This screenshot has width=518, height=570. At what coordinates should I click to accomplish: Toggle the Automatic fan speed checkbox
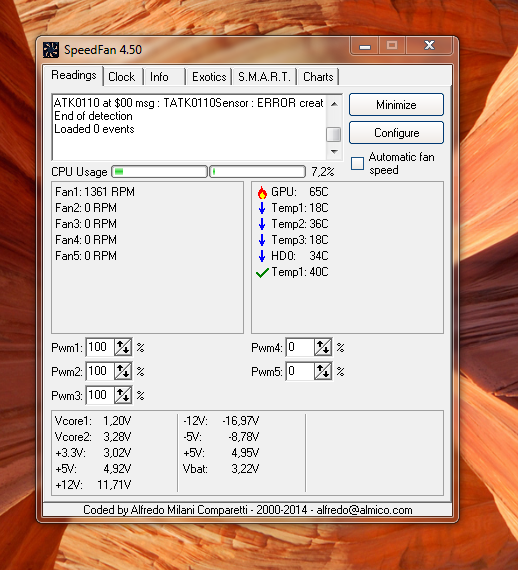click(357, 163)
